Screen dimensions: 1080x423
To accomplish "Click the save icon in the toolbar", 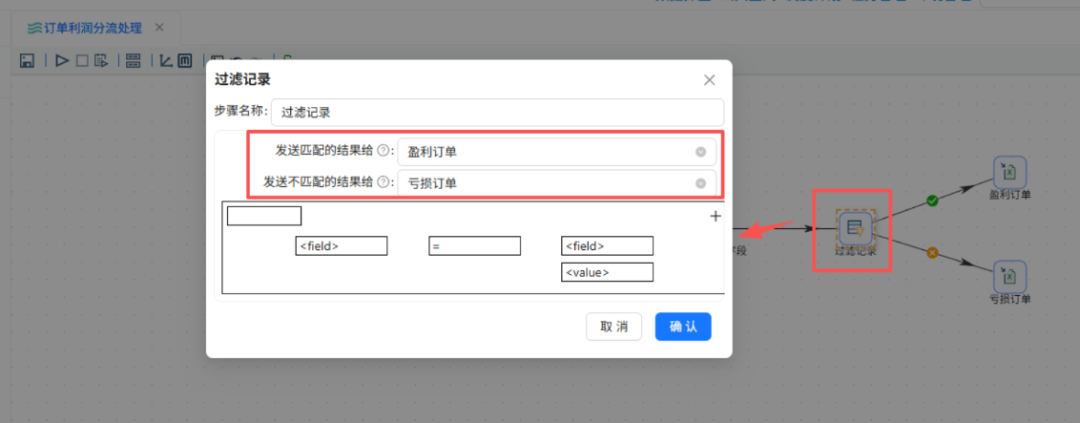I will pyautogui.click(x=28, y=61).
